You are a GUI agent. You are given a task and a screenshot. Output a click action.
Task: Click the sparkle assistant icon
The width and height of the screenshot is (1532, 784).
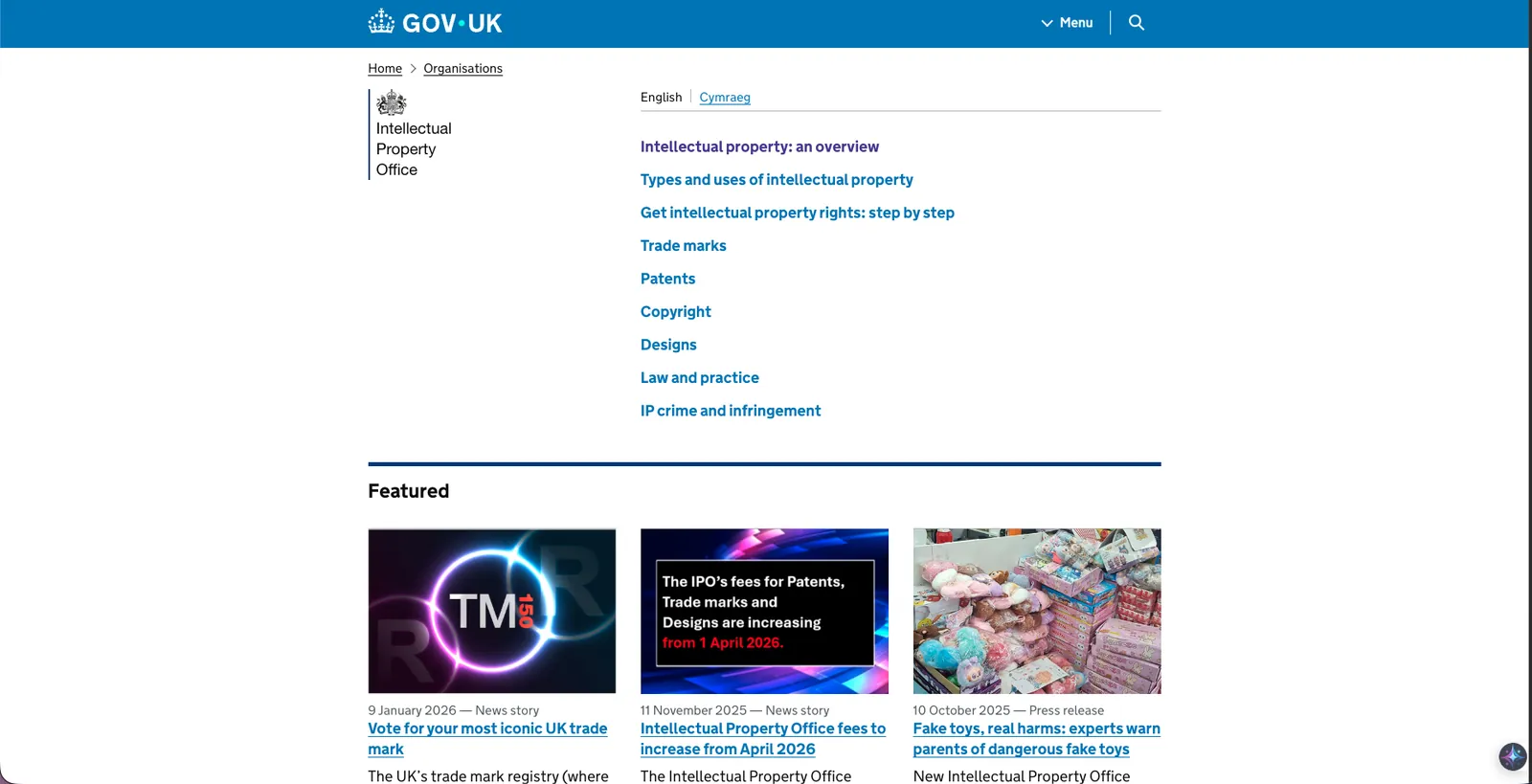(x=1513, y=756)
